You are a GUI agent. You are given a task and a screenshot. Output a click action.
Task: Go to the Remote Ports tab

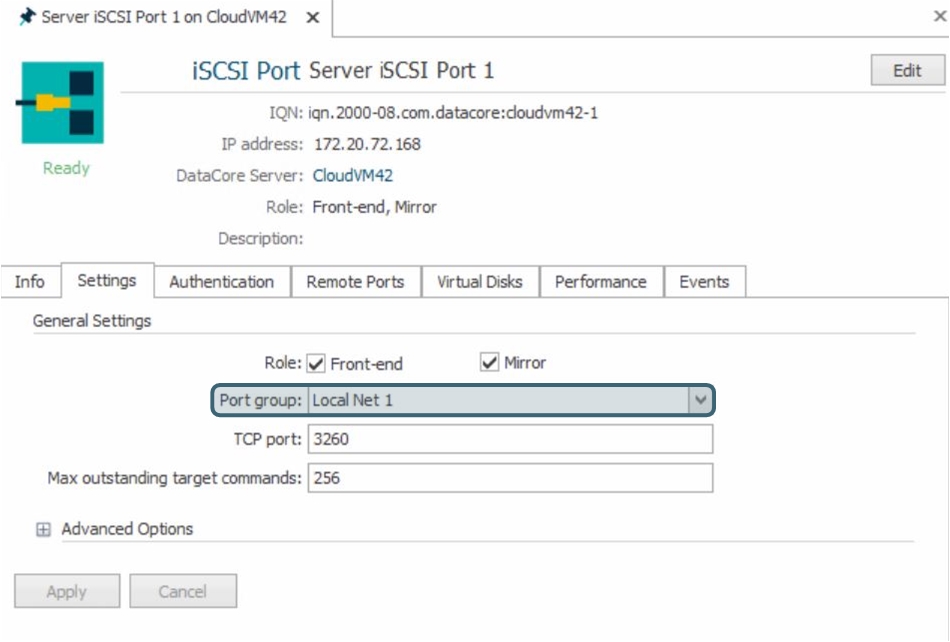355,282
